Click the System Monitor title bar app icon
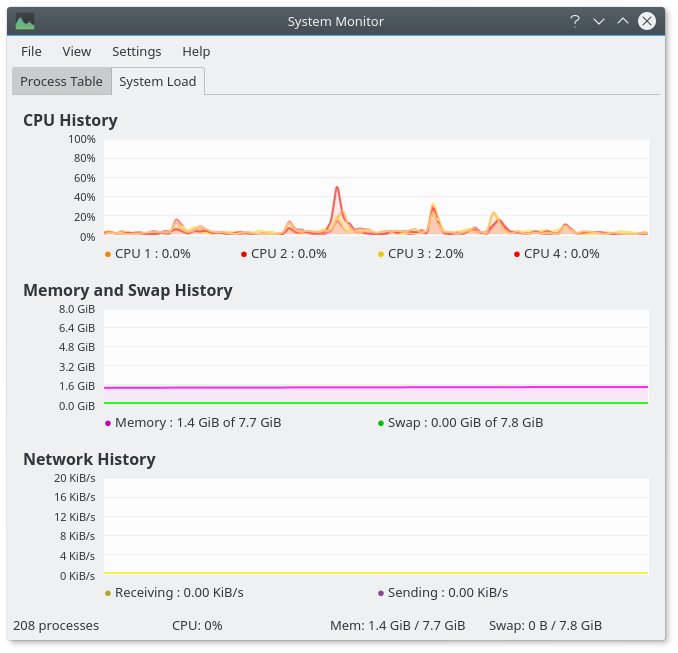The image size is (678, 653). (x=25, y=21)
